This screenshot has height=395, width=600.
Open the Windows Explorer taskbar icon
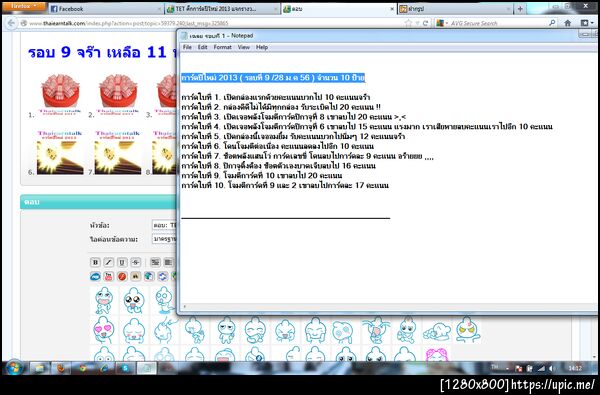click(x=39, y=368)
